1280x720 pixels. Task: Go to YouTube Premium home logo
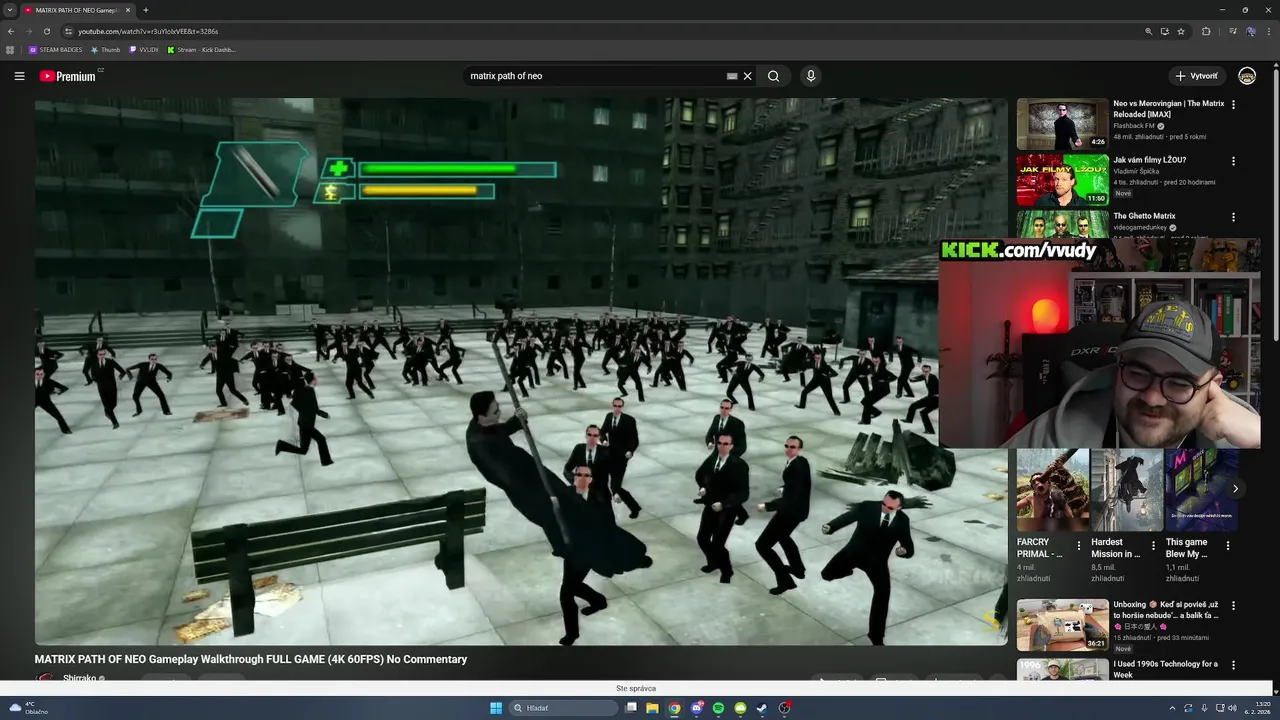(x=68, y=76)
